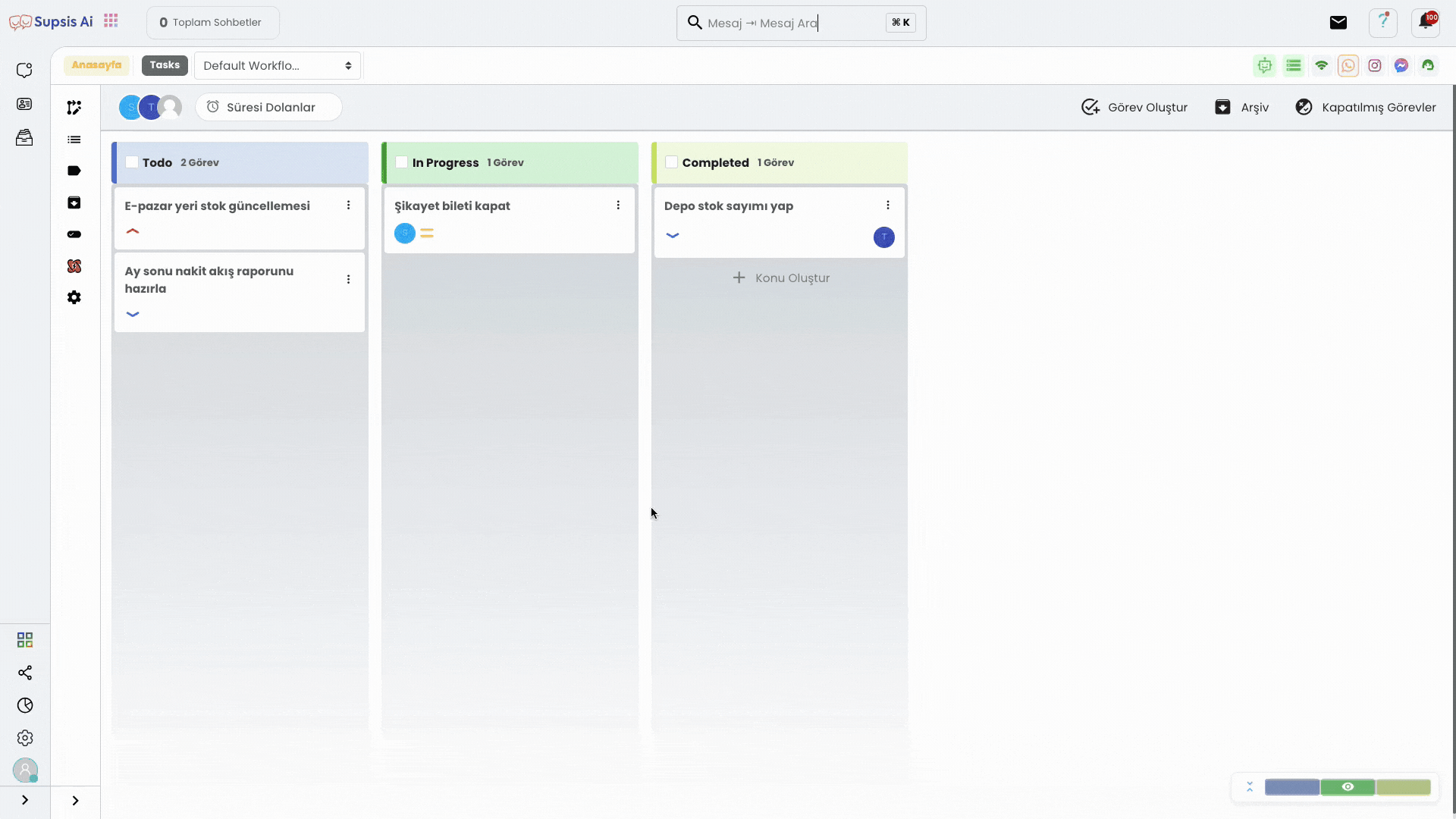Click the red knot sidebar icon

[x=74, y=266]
